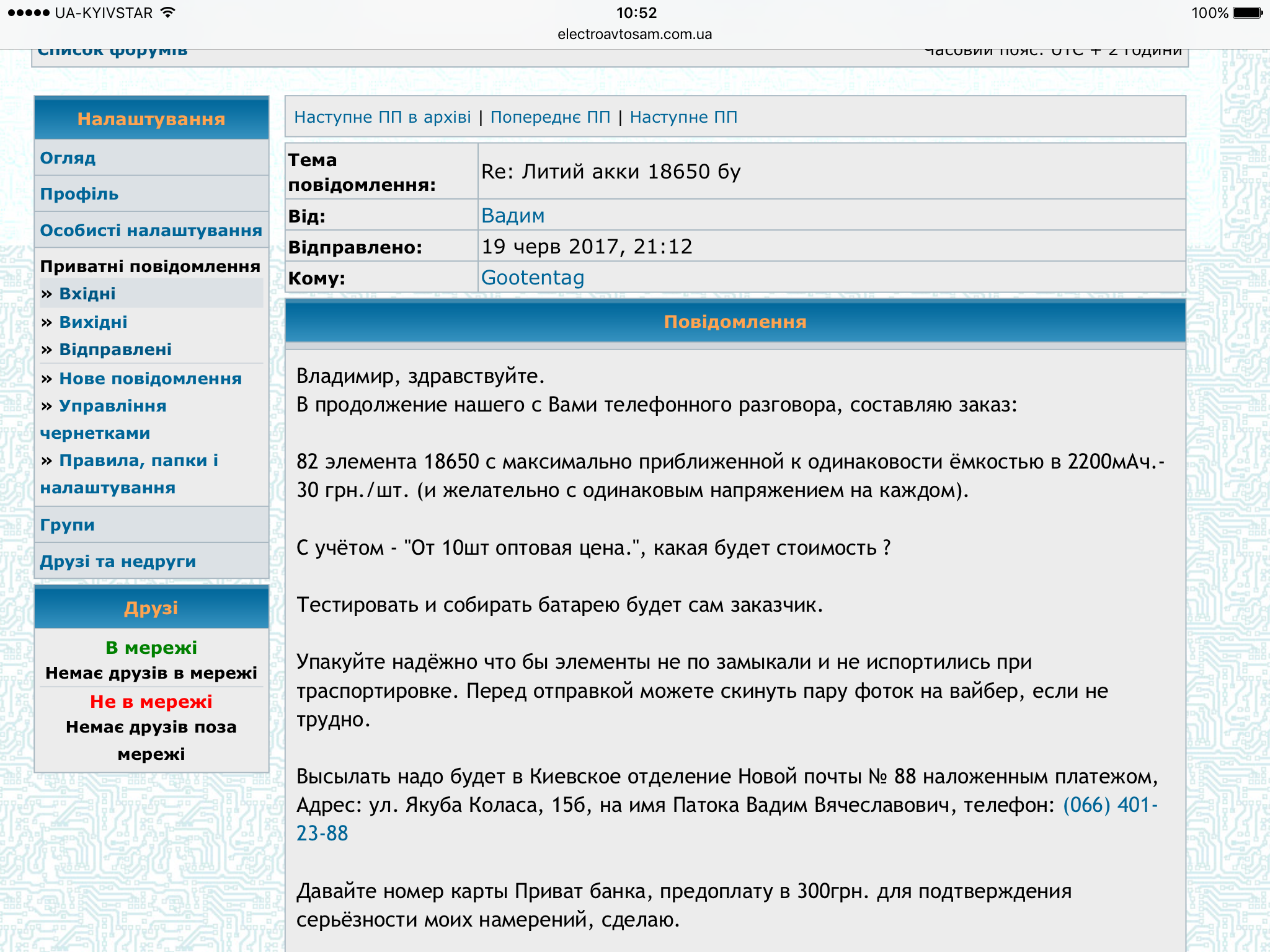Tap the electroavtosam.com.ua address bar
This screenshot has height=952, width=1270.
pyautogui.click(x=634, y=34)
